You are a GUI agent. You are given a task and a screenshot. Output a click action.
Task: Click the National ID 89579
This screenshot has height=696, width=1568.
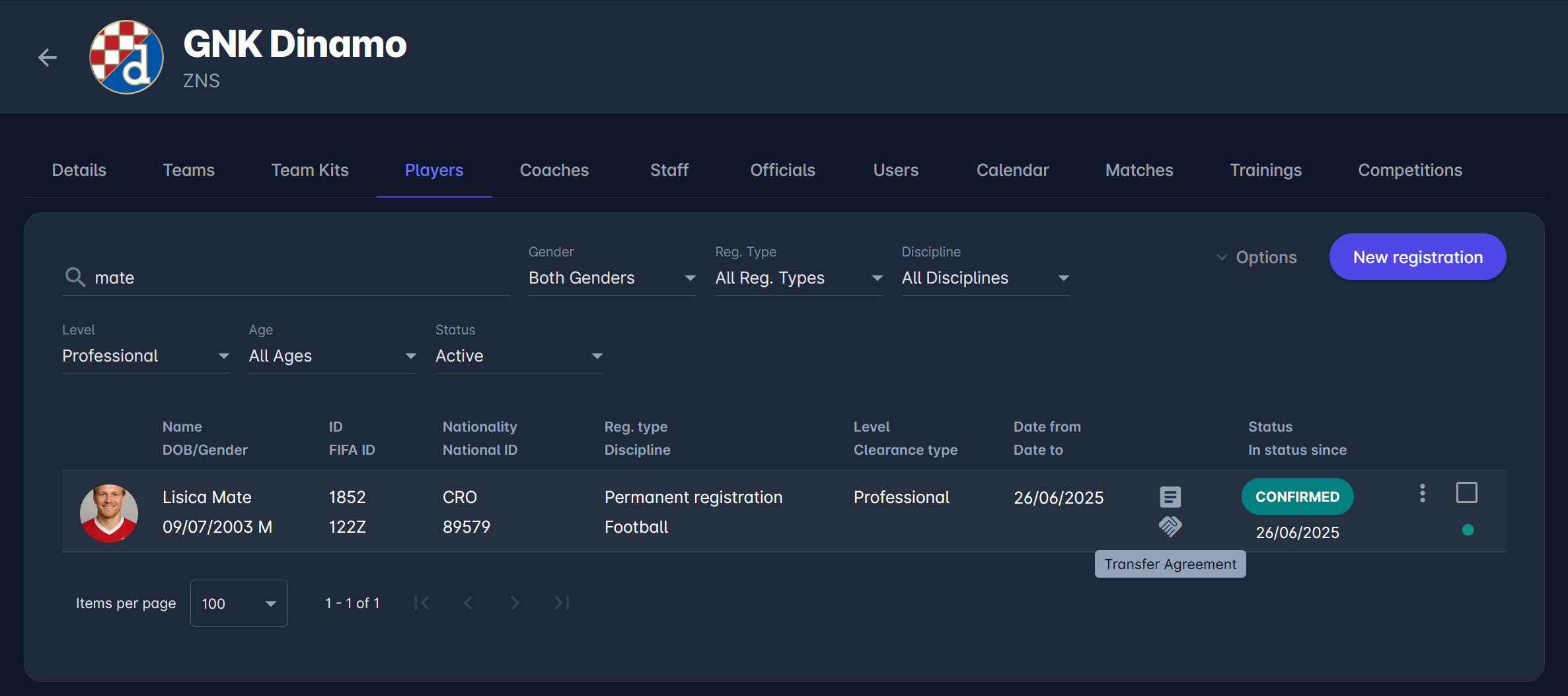[x=467, y=527]
